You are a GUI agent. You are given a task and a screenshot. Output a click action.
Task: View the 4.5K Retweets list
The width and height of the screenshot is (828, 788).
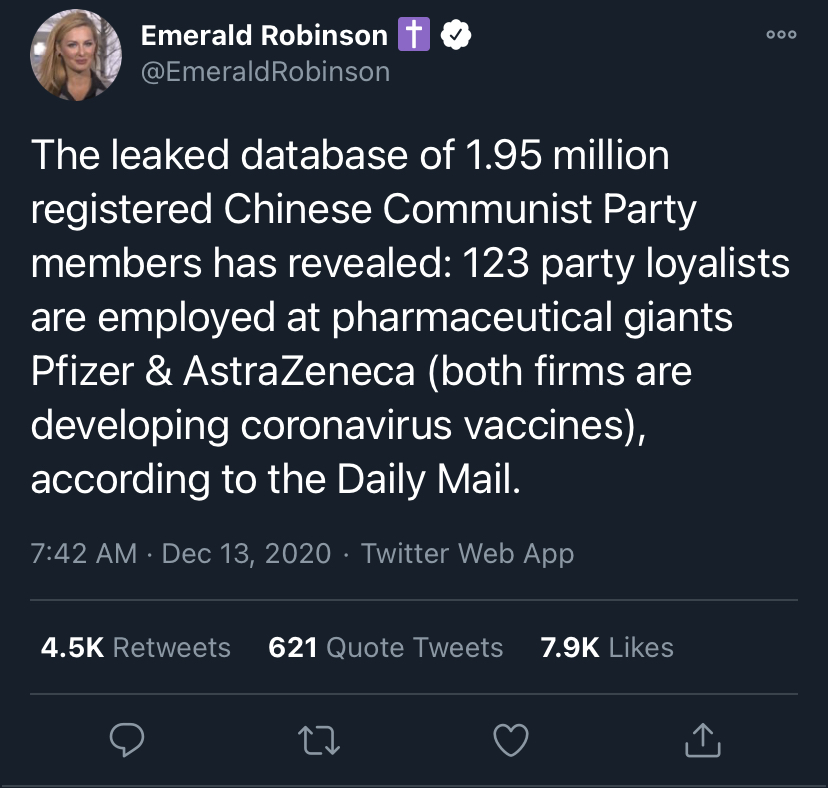coord(135,647)
